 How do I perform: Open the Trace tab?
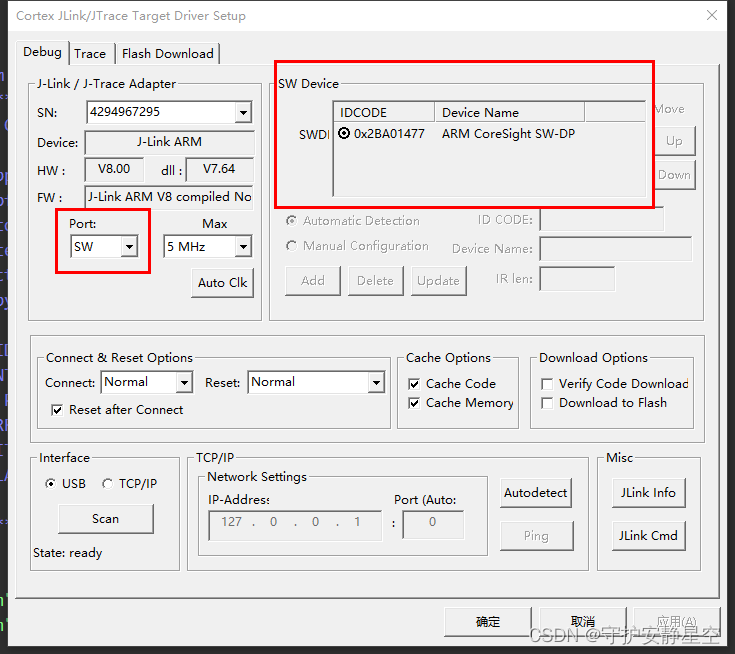(90, 54)
